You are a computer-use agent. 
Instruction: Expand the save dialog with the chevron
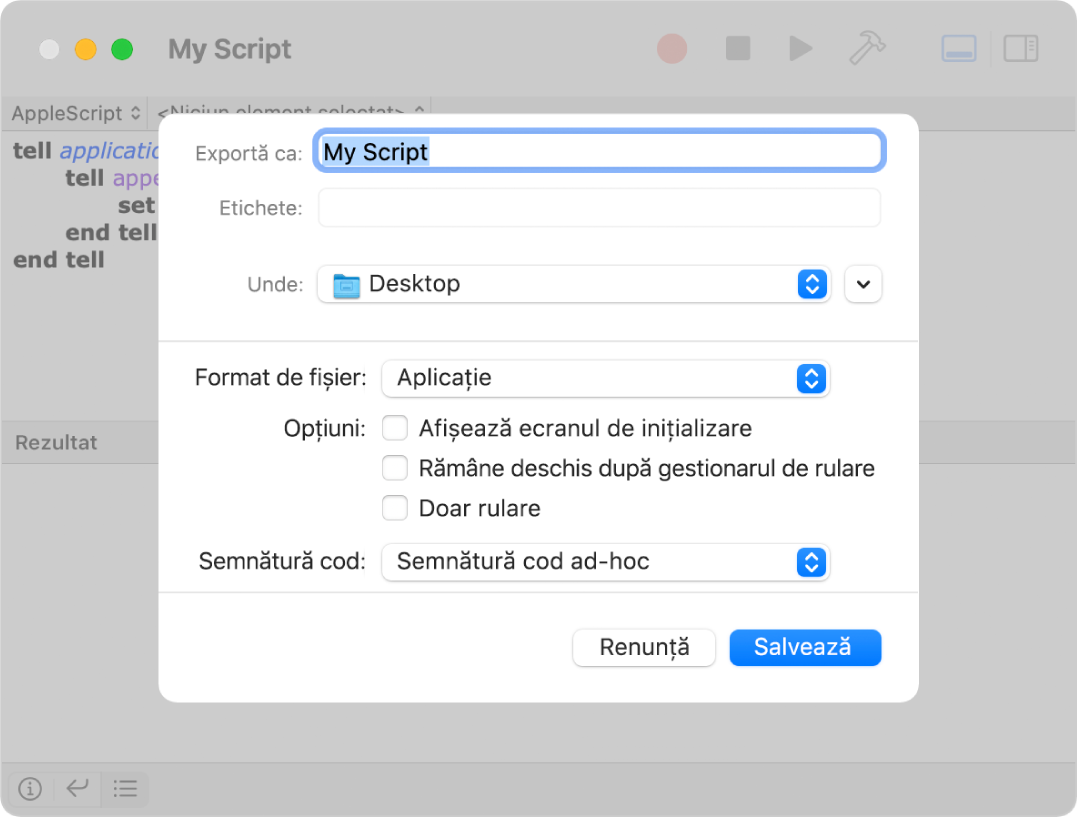(x=862, y=284)
